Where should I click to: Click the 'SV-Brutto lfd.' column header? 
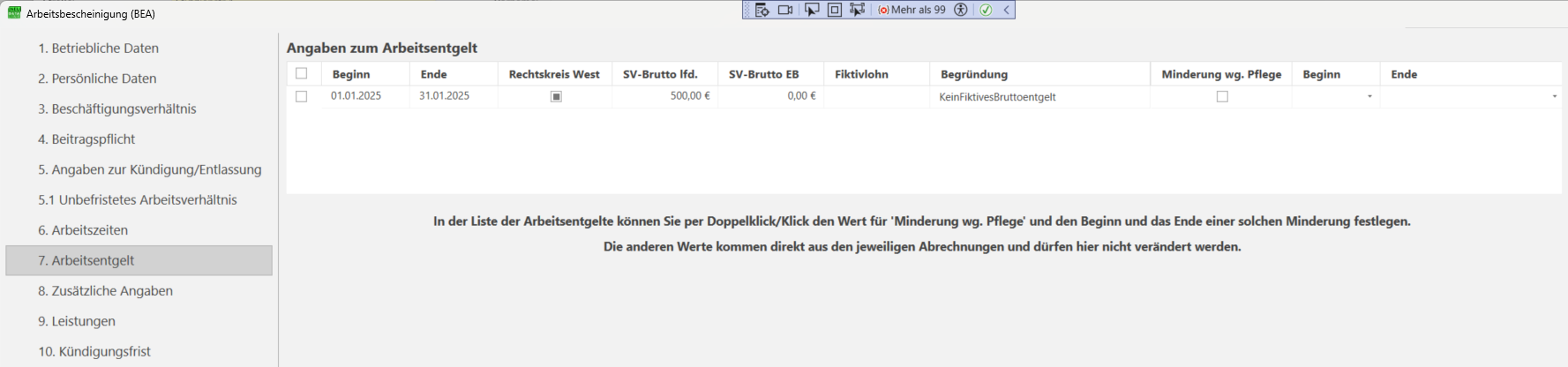tap(664, 74)
